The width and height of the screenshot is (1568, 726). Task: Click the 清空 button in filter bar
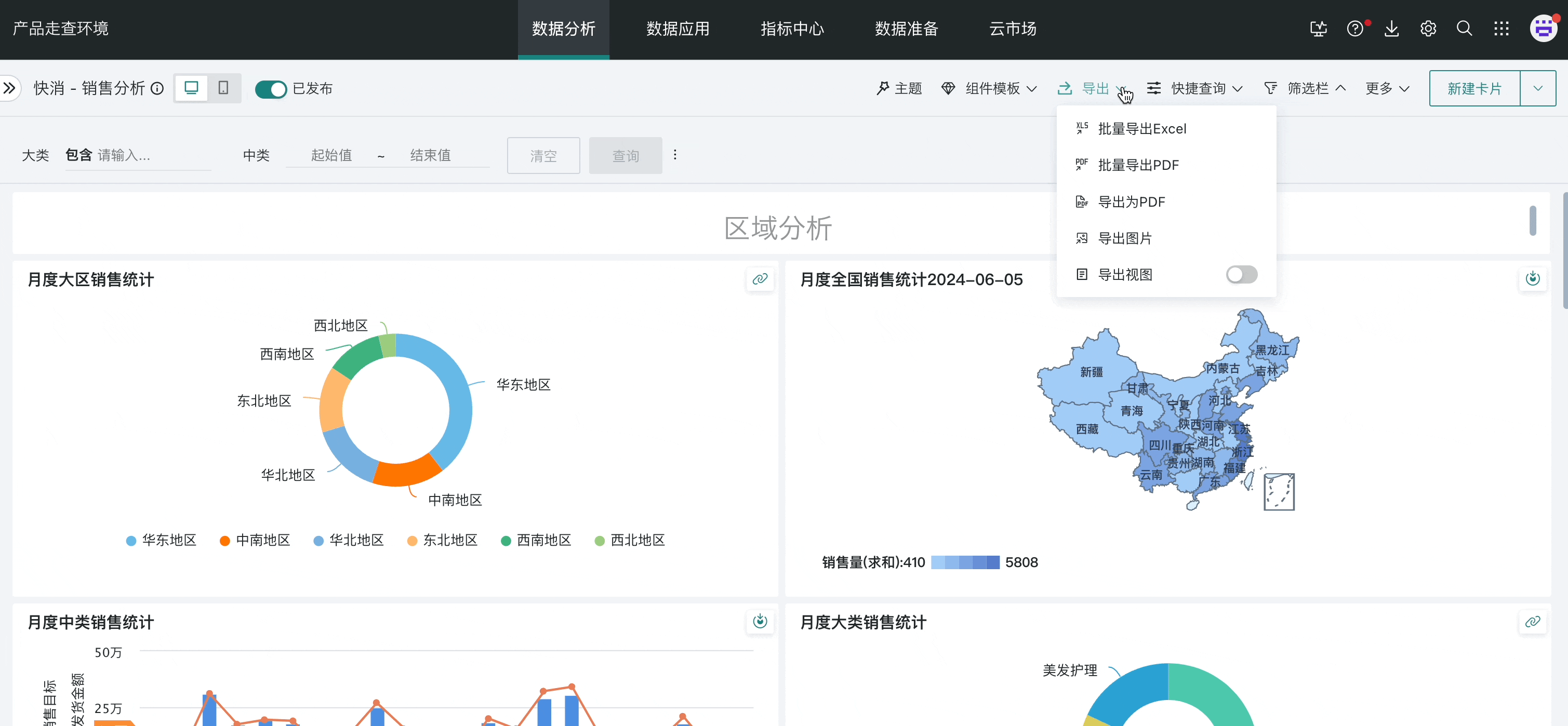543,156
